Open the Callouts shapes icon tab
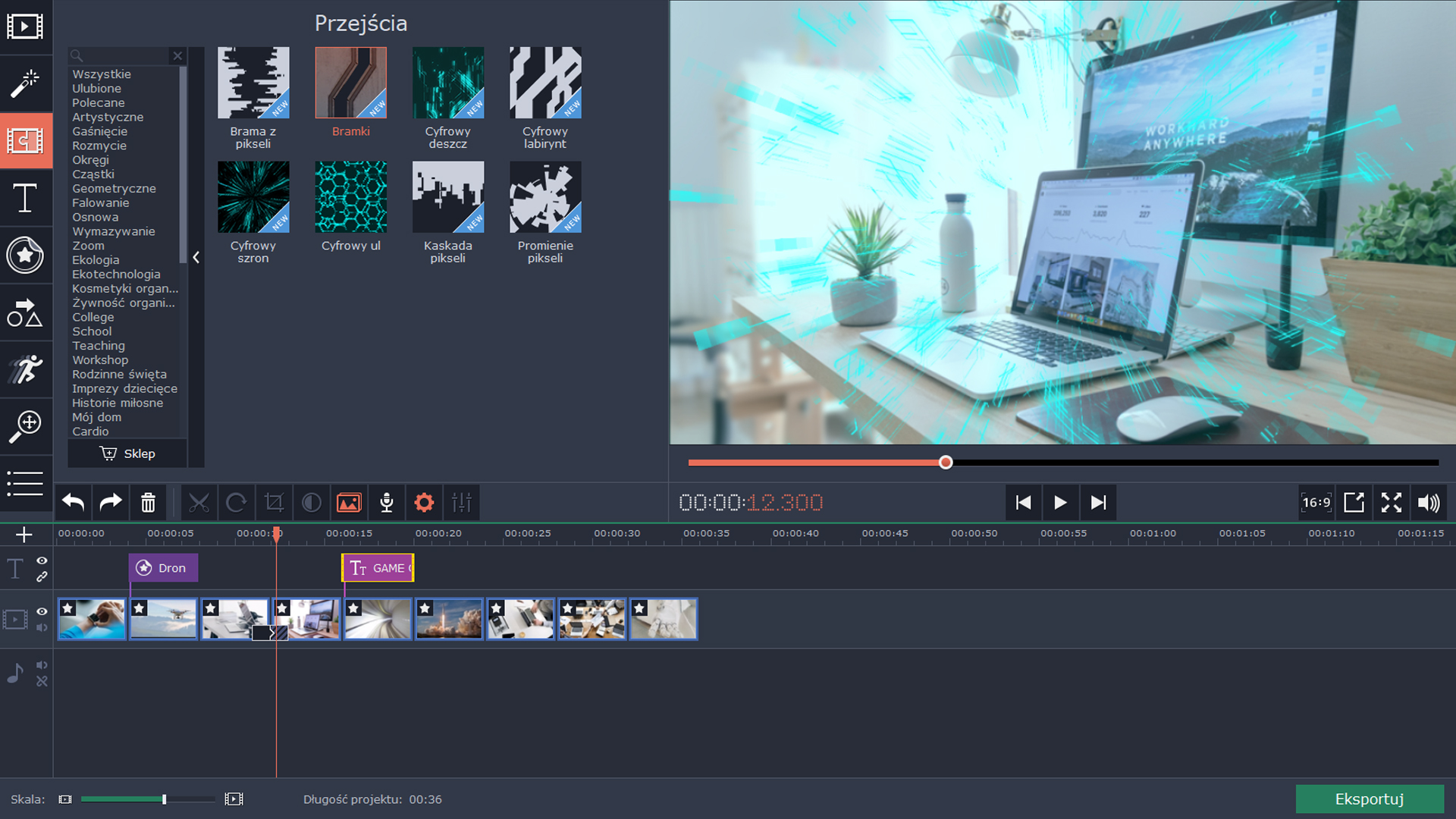 pyautogui.click(x=25, y=312)
